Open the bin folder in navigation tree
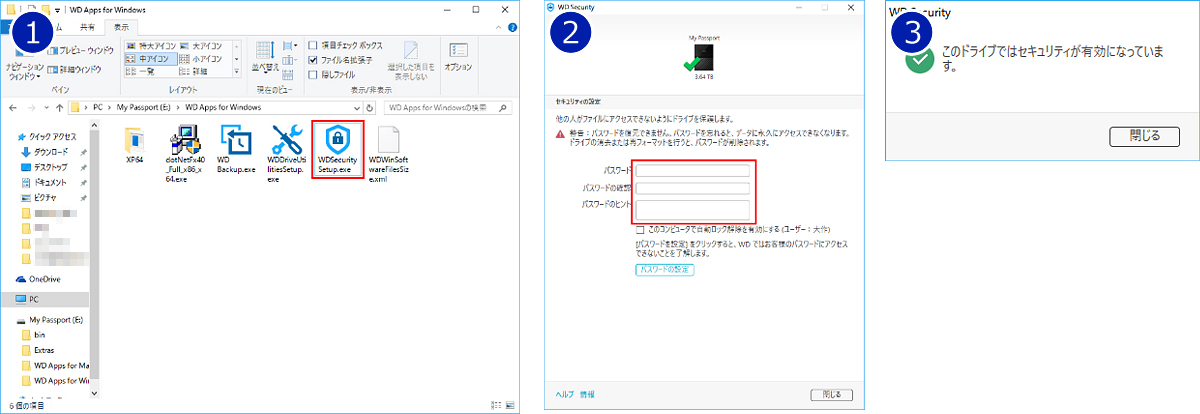Image resolution: width=1200 pixels, height=414 pixels. click(x=32, y=335)
